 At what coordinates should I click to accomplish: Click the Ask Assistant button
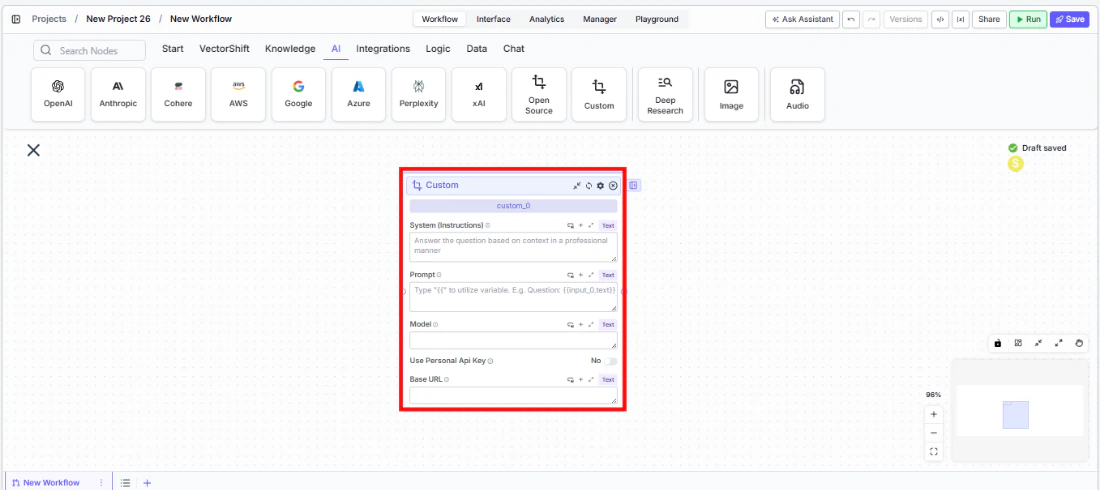(802, 20)
